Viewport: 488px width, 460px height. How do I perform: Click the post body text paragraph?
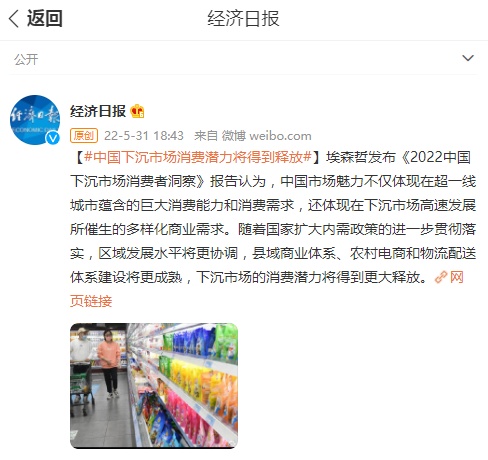click(273, 217)
